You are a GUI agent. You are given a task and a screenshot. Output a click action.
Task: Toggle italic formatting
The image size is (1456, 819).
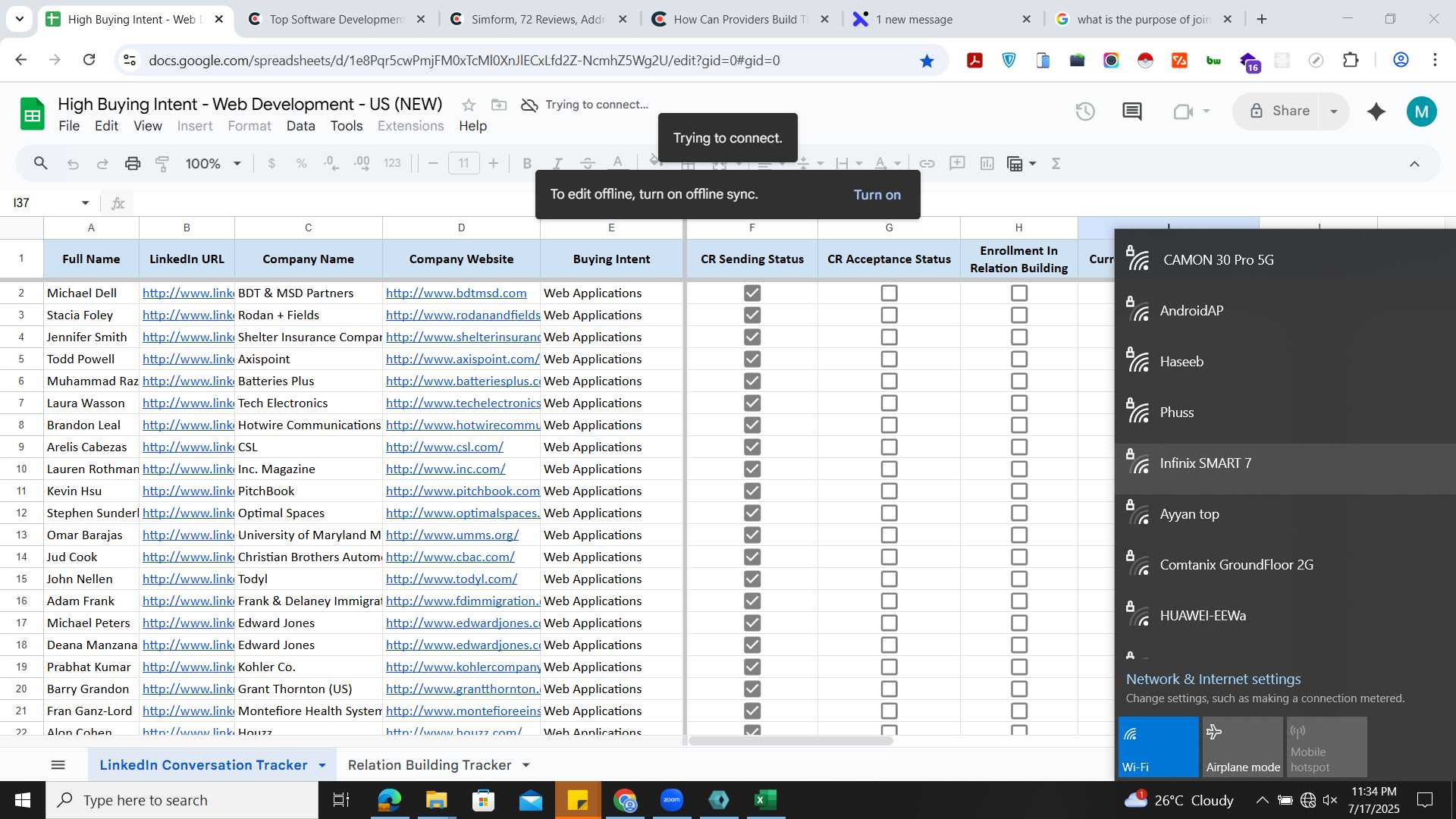tap(557, 164)
